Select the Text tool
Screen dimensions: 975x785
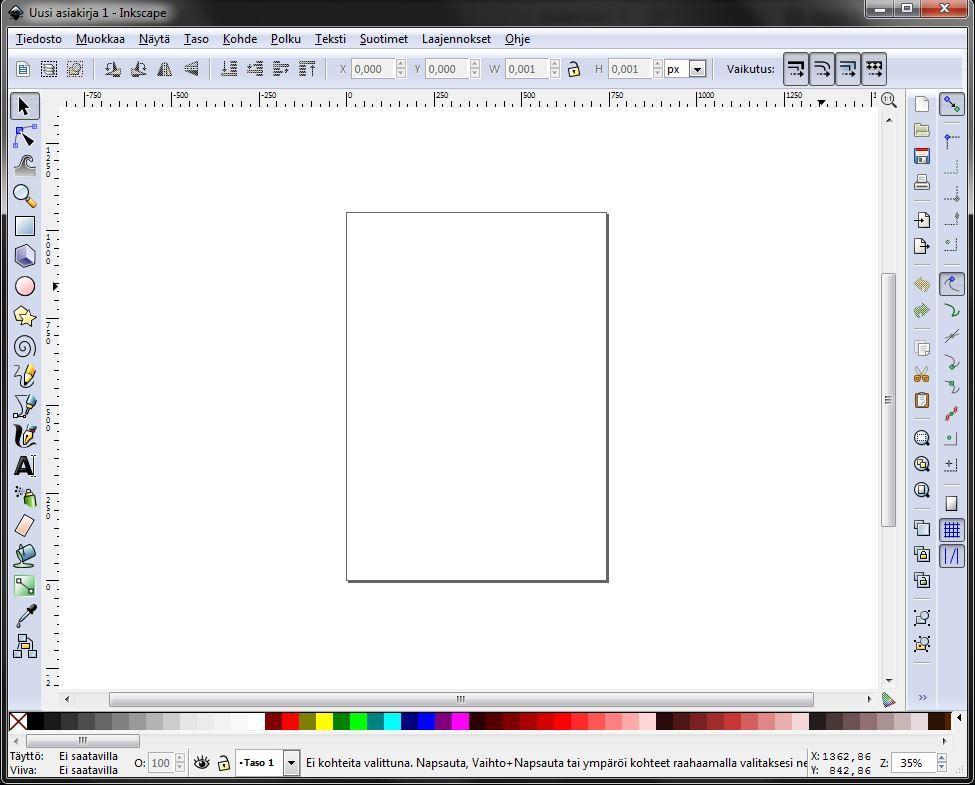pyautogui.click(x=25, y=465)
